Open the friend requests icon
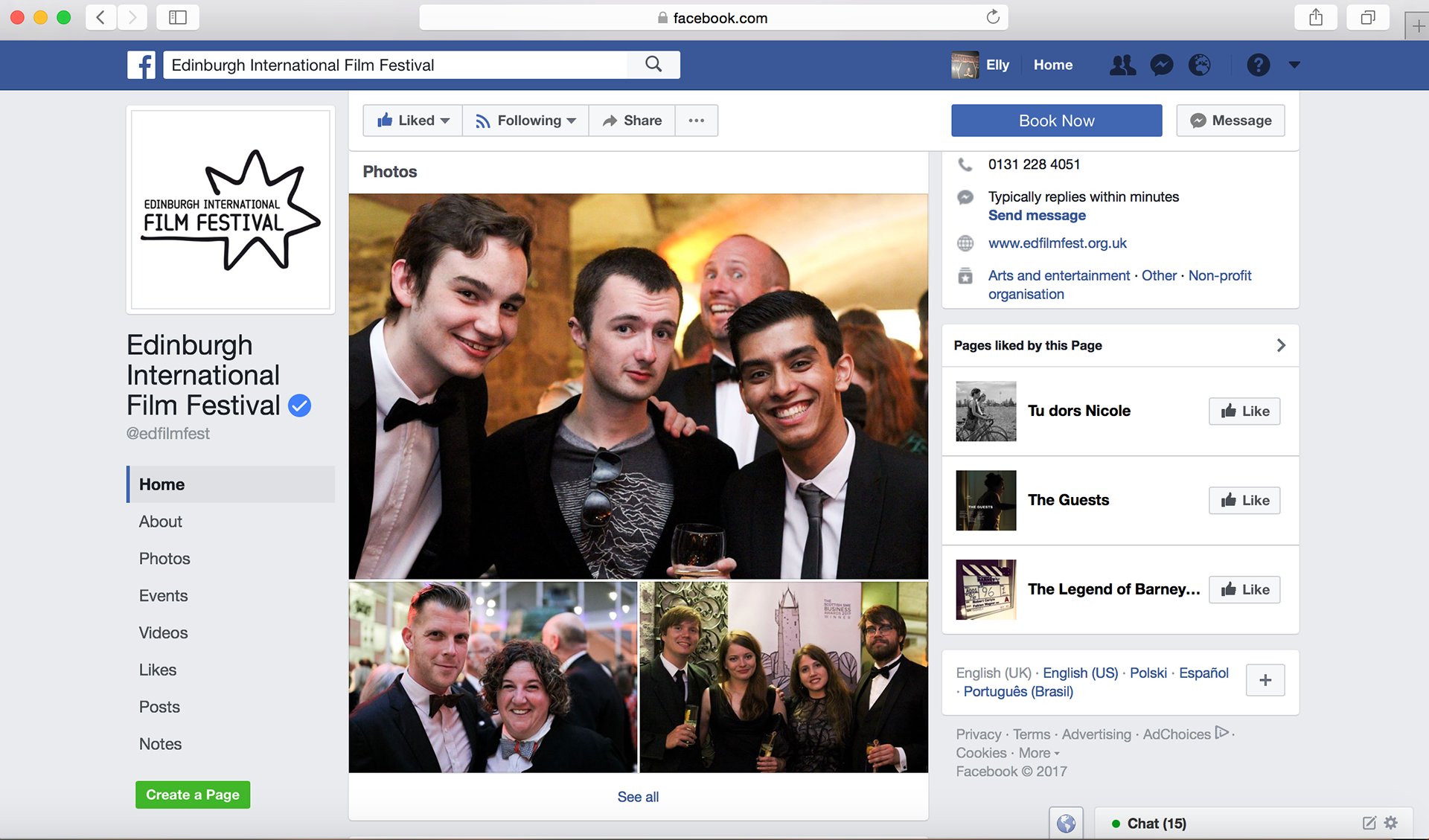 tap(1122, 65)
